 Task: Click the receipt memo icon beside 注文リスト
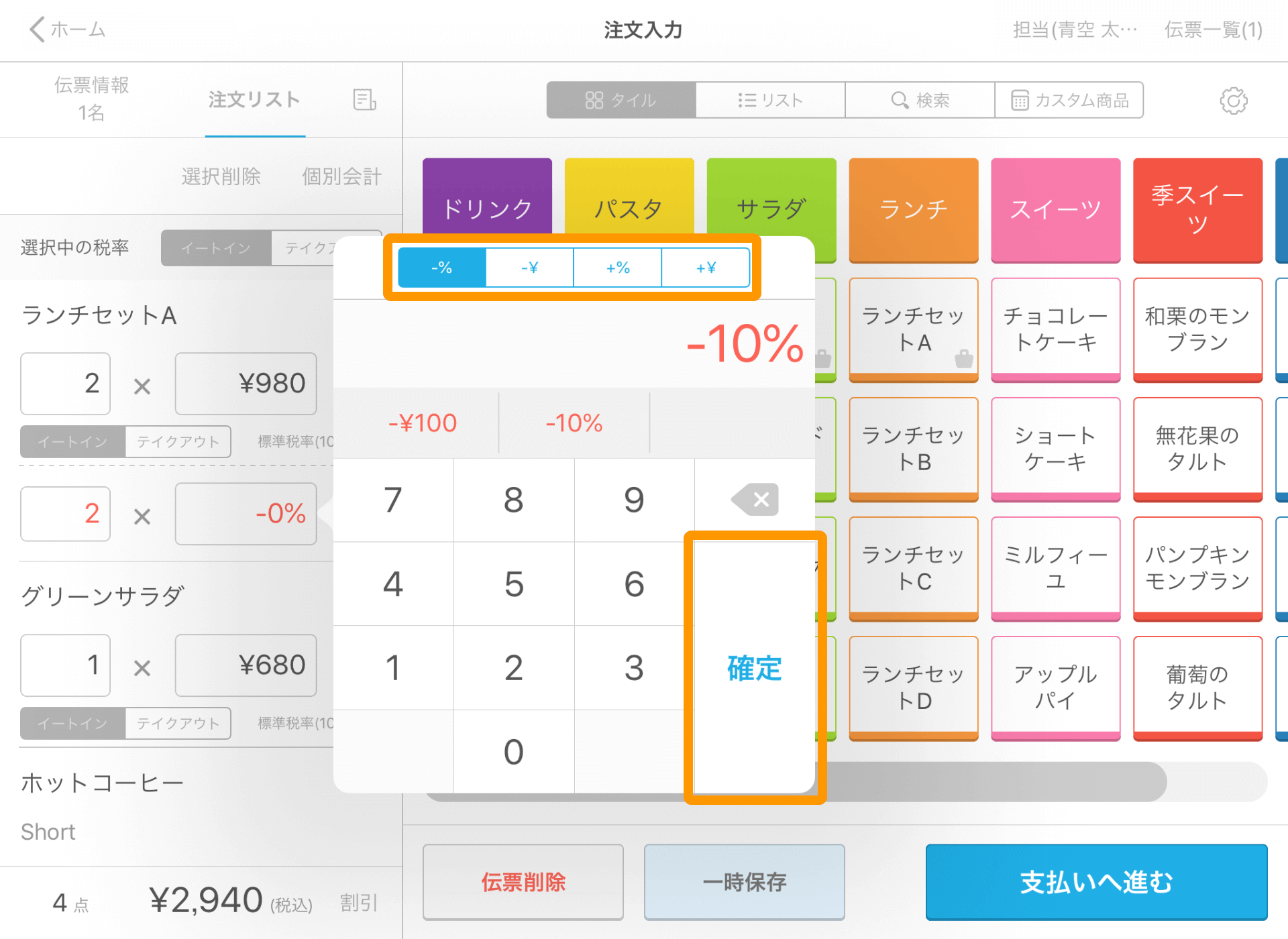(x=364, y=100)
